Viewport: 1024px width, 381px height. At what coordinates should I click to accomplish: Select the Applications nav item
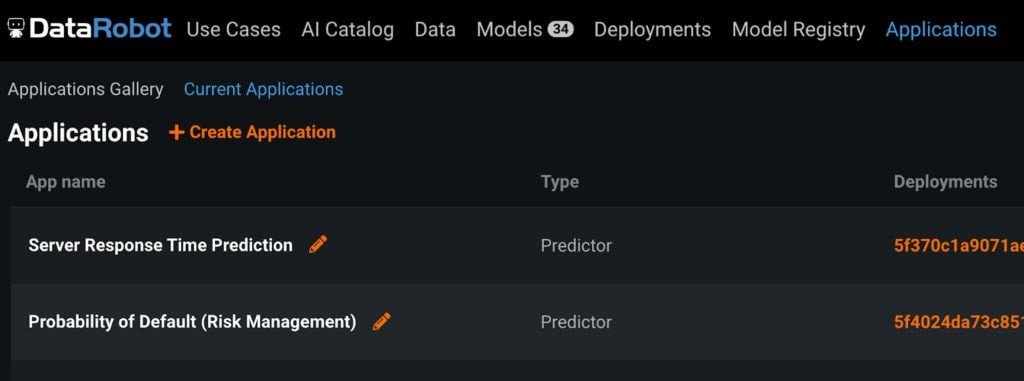[x=941, y=29]
